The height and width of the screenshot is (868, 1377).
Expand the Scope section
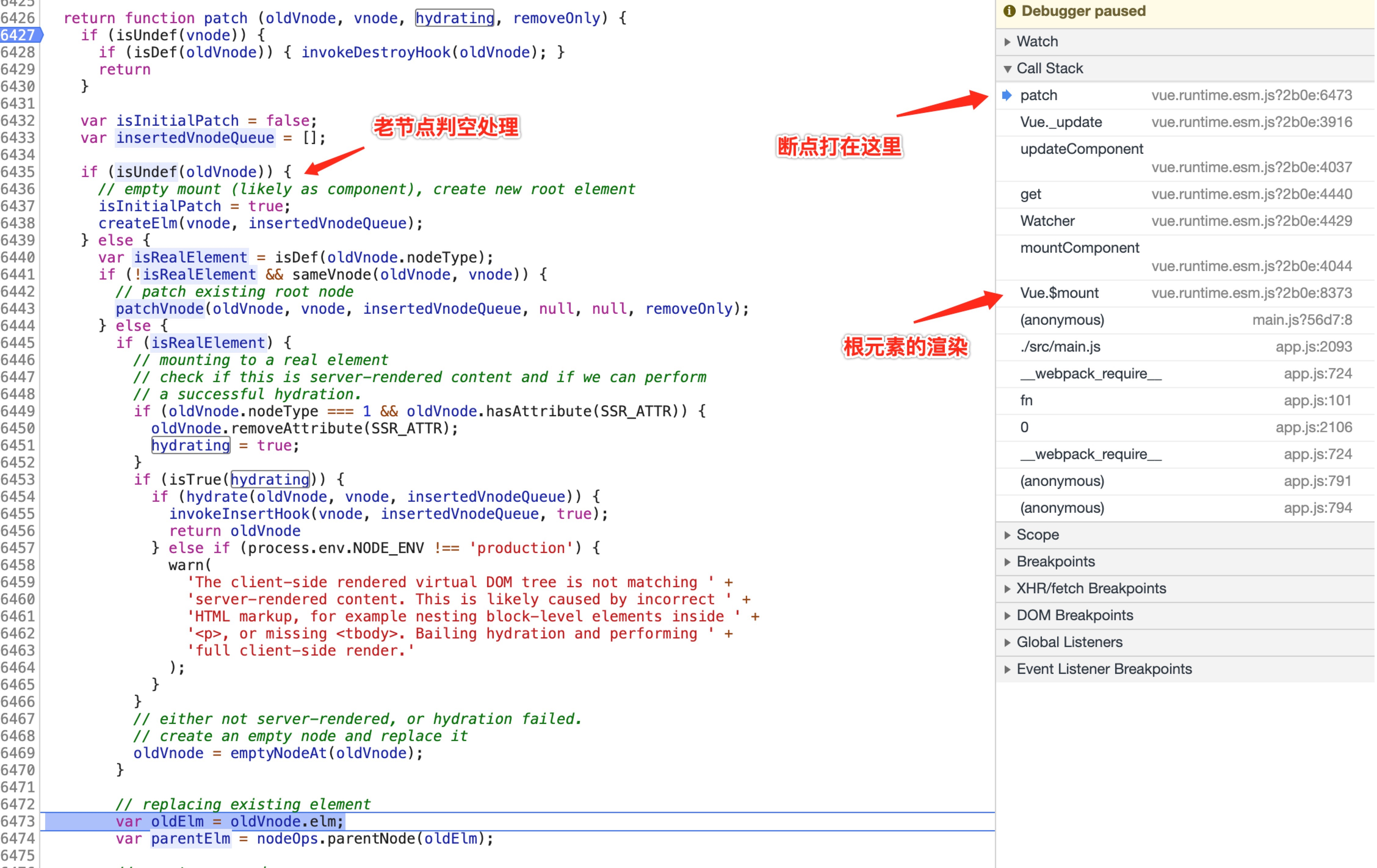click(1037, 535)
